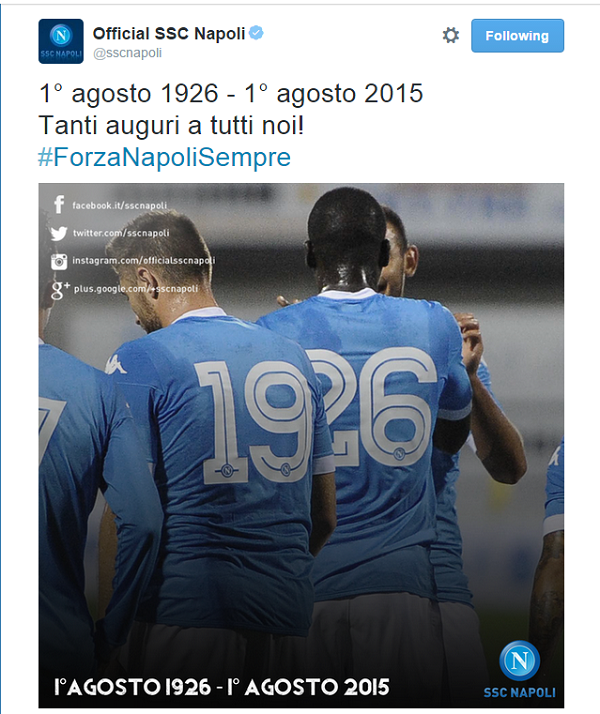Open the #ForzaNapoliSempre hashtag

coord(164,157)
